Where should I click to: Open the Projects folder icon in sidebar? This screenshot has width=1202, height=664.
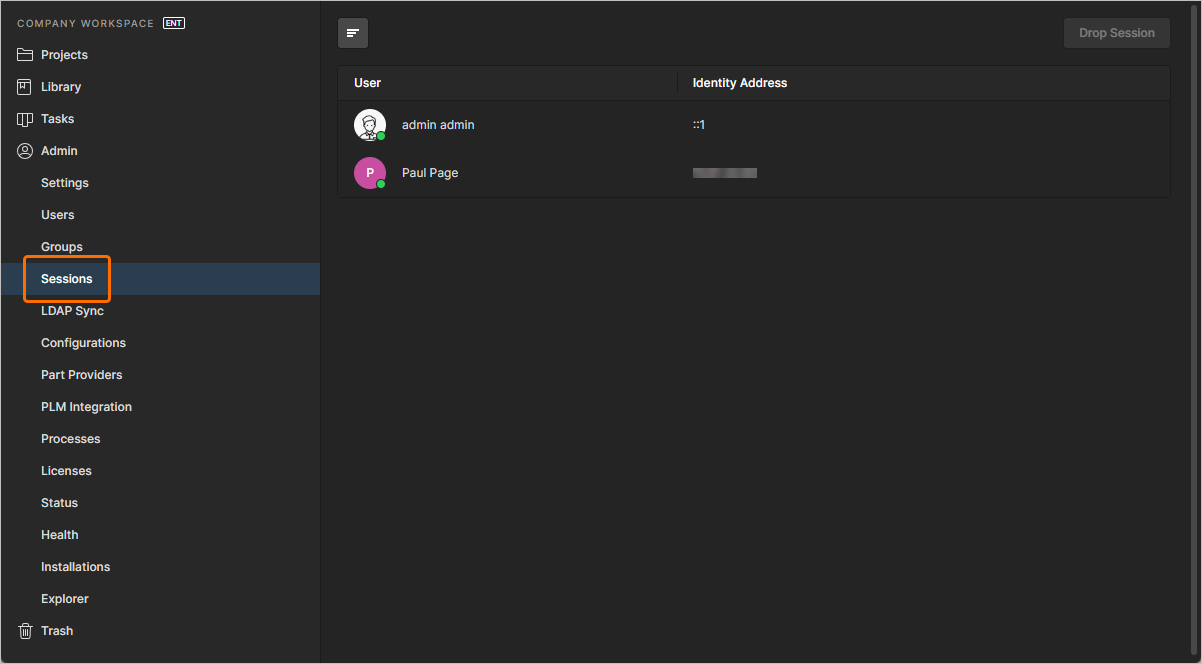pyautogui.click(x=25, y=54)
